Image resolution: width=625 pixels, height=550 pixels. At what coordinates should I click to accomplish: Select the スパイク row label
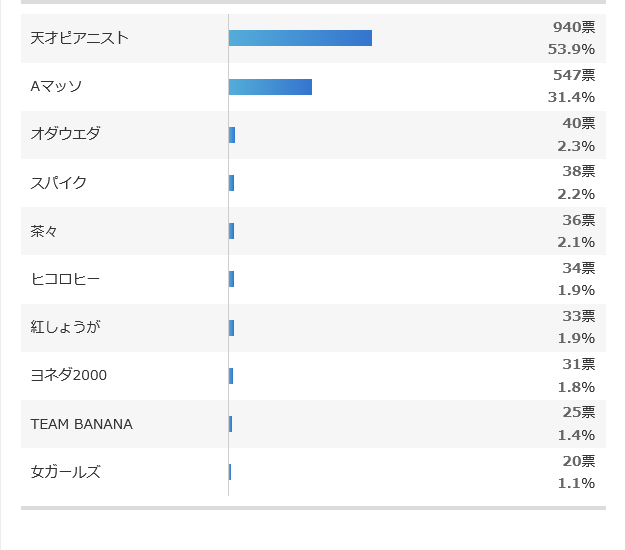[x=59, y=183]
